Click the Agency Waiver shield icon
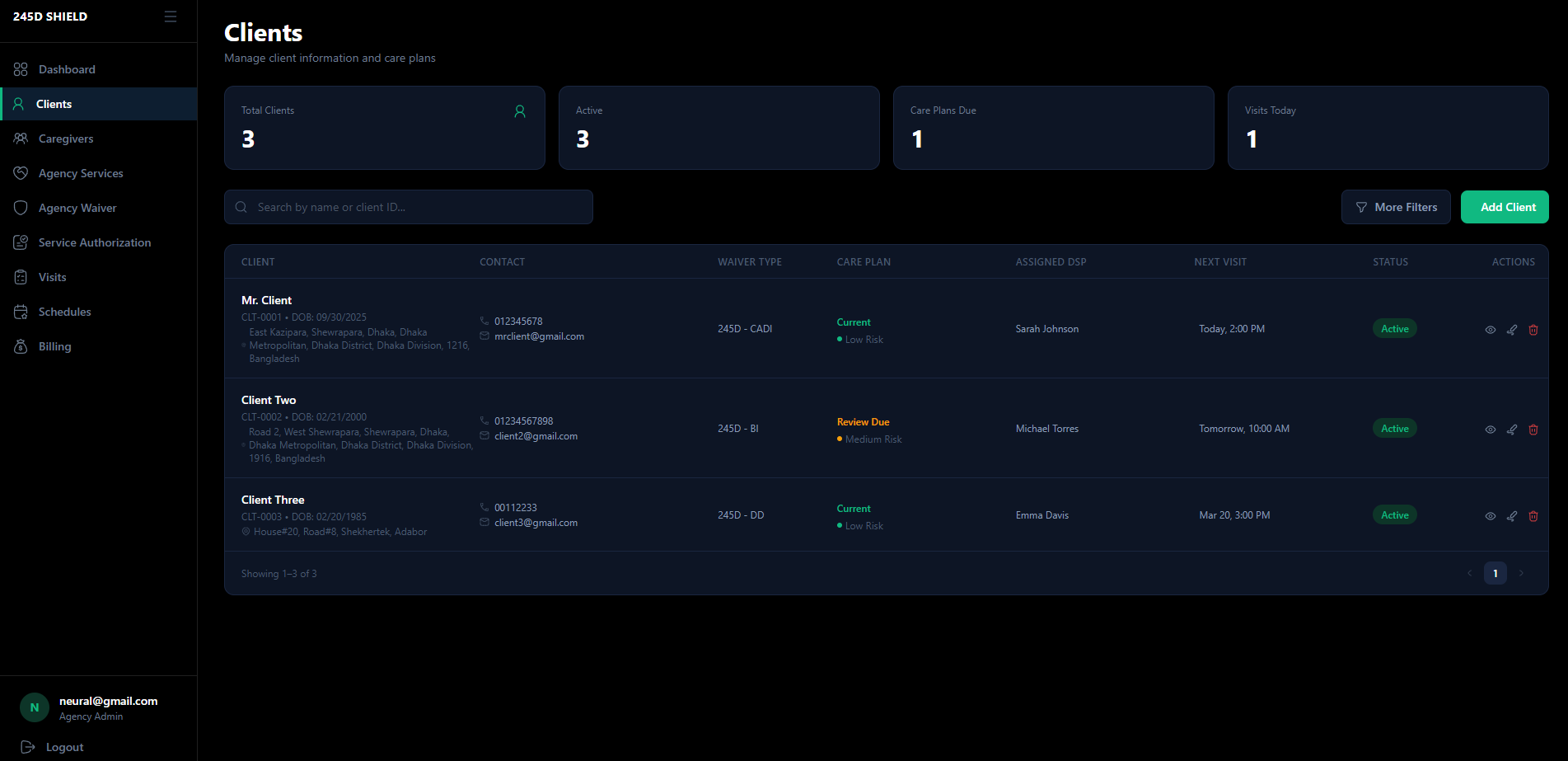 click(21, 208)
